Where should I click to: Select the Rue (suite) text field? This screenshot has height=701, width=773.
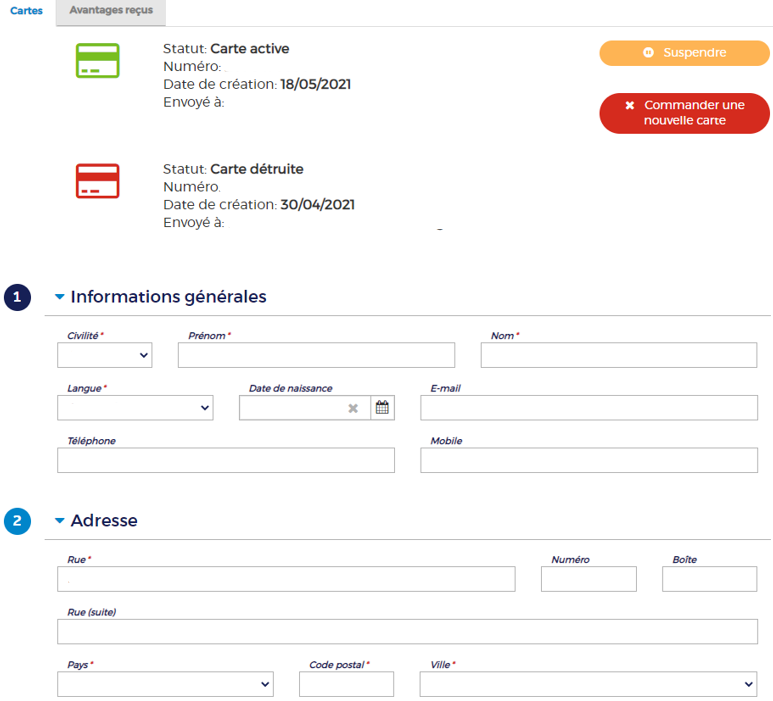[x=407, y=631]
